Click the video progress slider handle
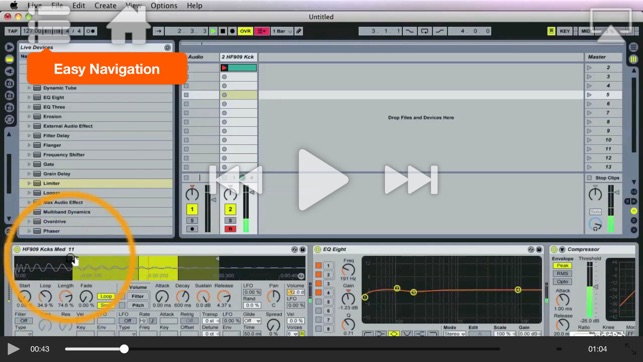The width and height of the screenshot is (643, 362). [124, 349]
